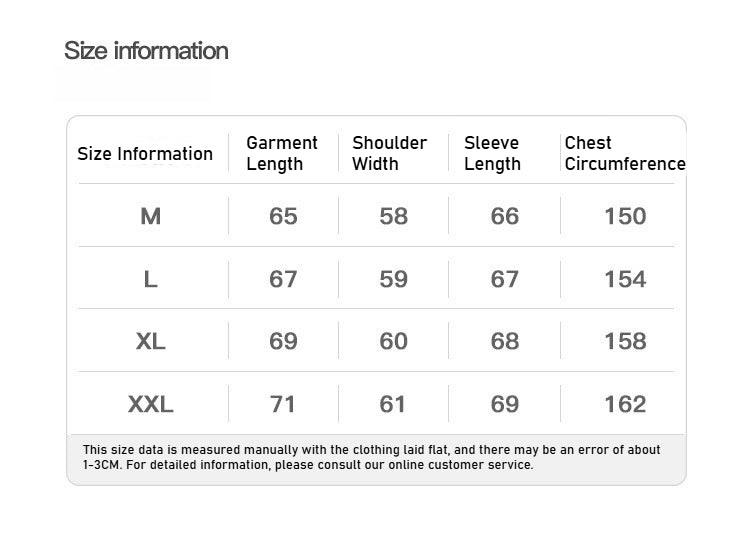The image size is (750, 546).
Task: Click the L shoulder width value 59
Action: 393,279
